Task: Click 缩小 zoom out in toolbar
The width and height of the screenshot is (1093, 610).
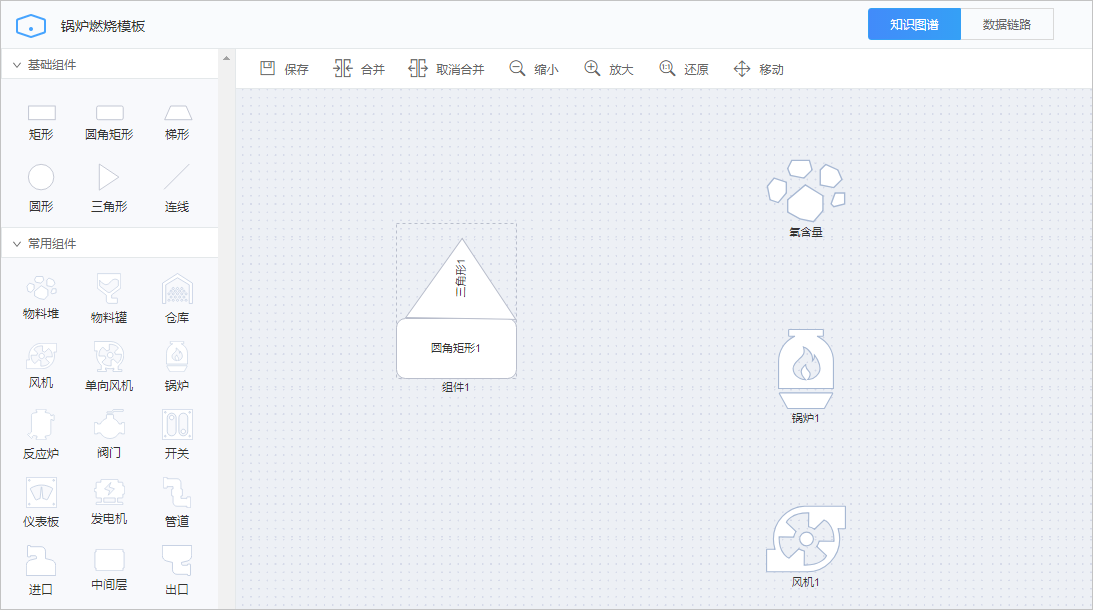Action: 534,69
